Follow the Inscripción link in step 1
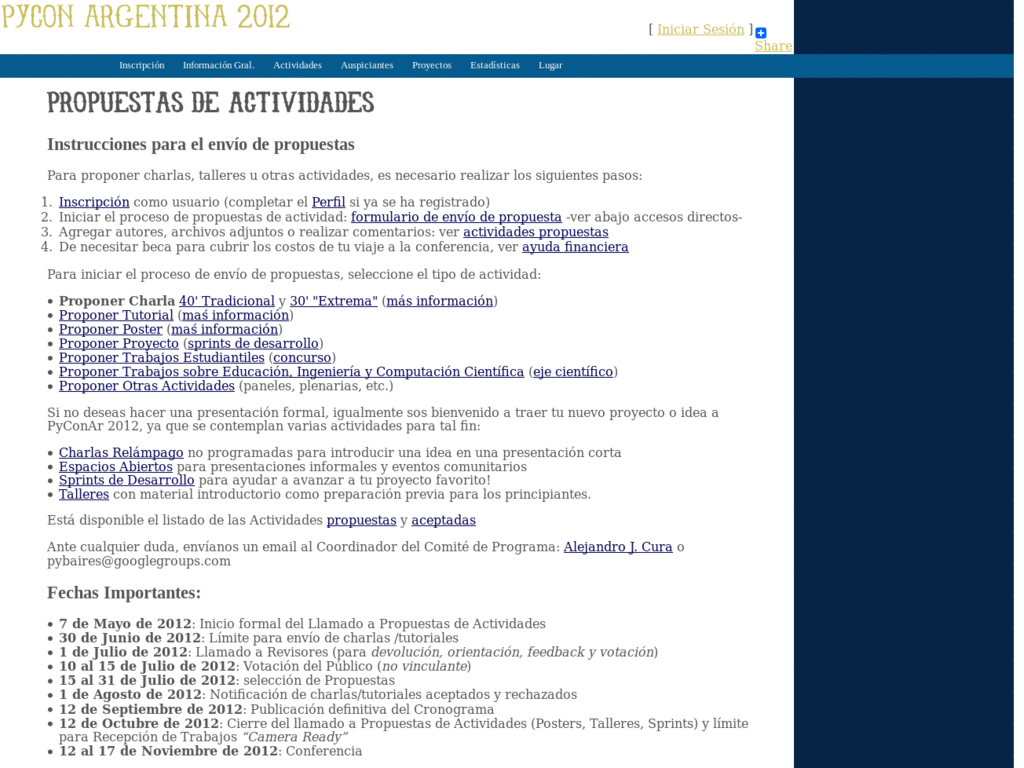 tap(94, 202)
